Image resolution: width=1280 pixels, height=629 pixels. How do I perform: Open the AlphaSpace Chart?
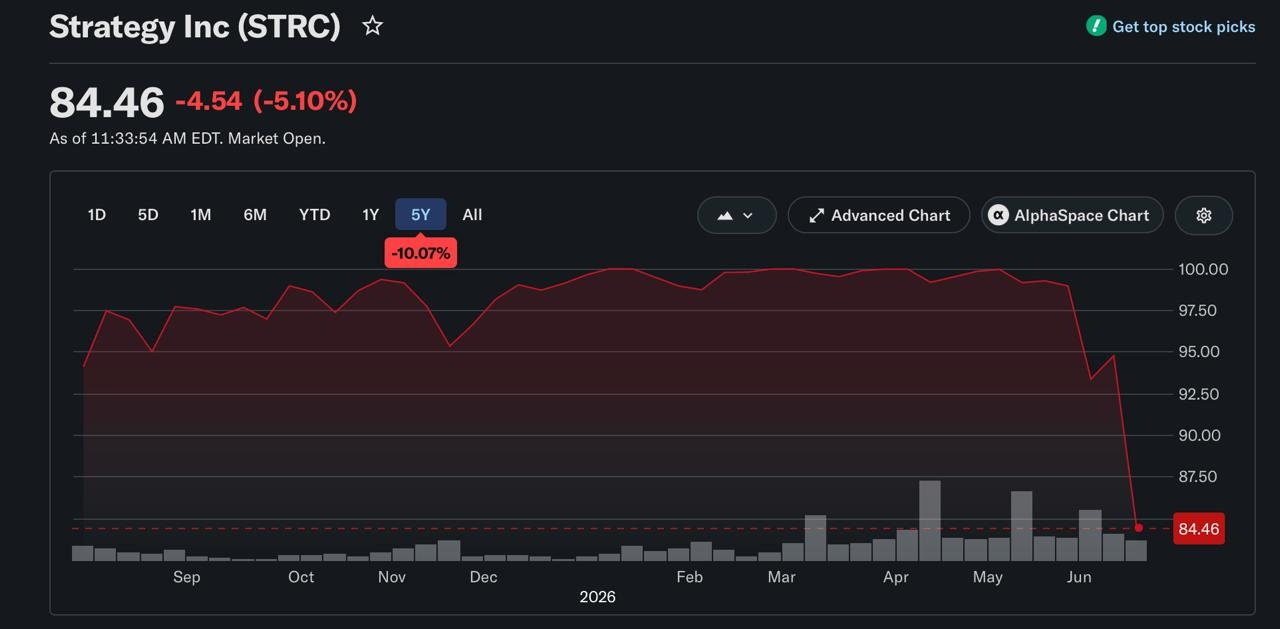click(x=1072, y=215)
